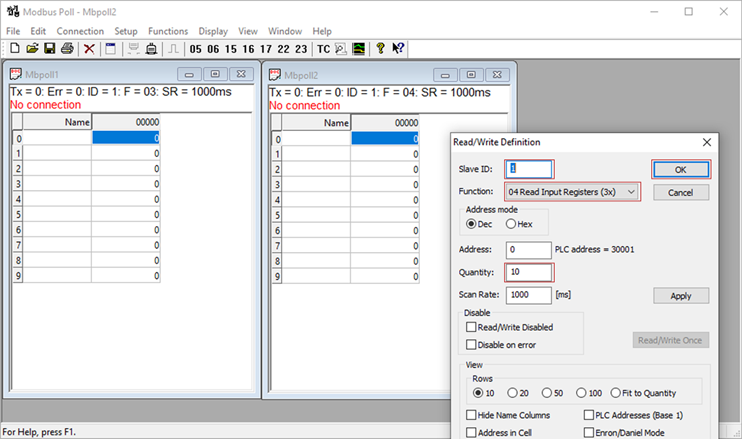Click the disconnect toolbar icon

[x=151, y=49]
